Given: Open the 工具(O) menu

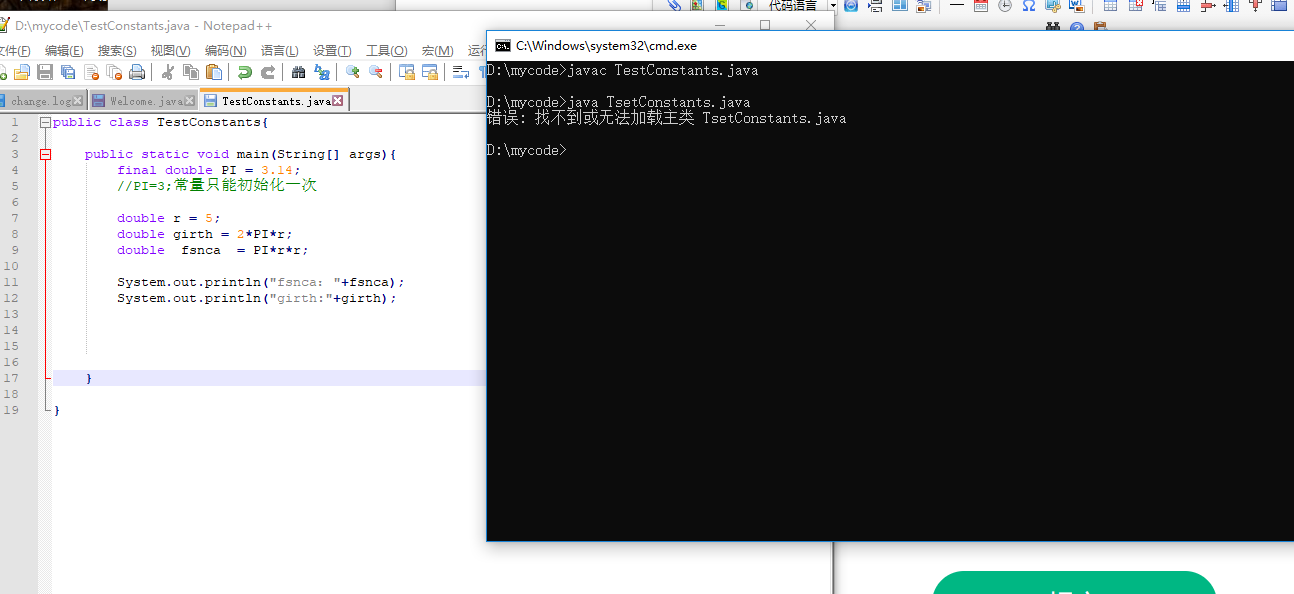Looking at the screenshot, I should click(386, 51).
